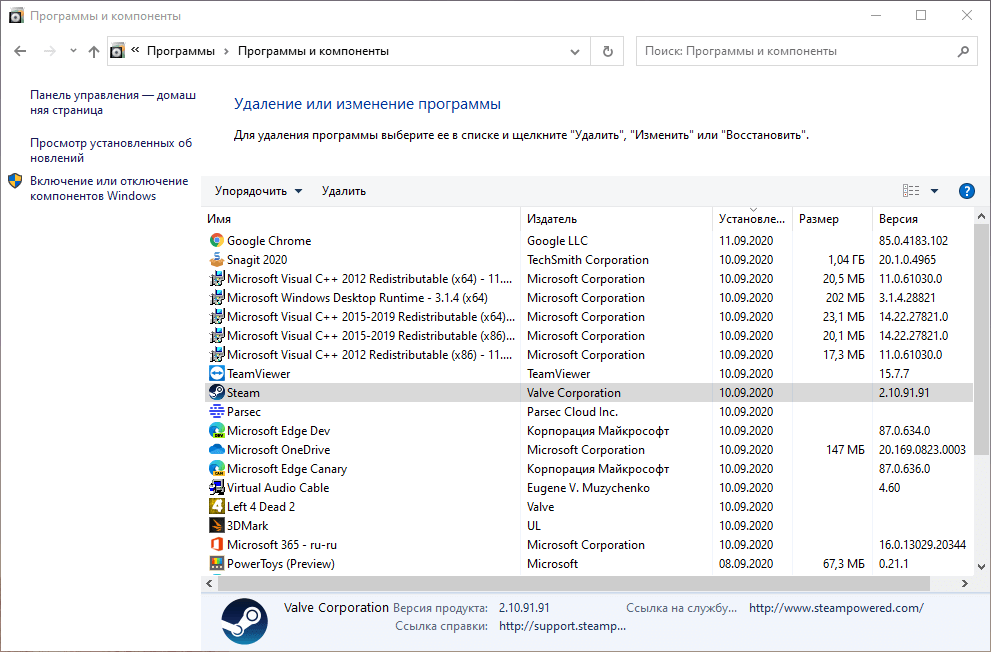This screenshot has height=652, width=991.
Task: Click the 147 МБ size cell
Action: click(845, 449)
